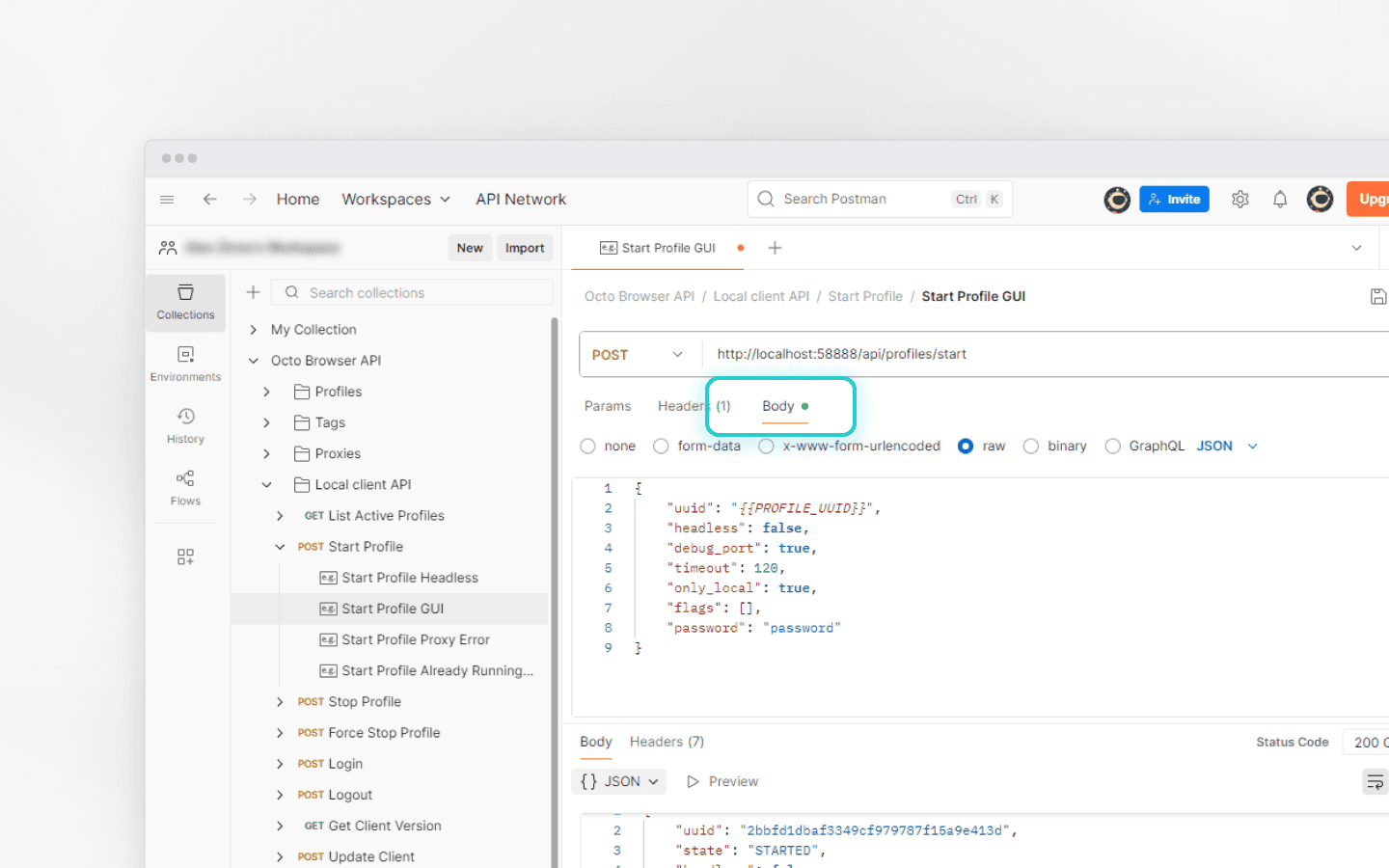Expand the Tags folder

tap(266, 422)
